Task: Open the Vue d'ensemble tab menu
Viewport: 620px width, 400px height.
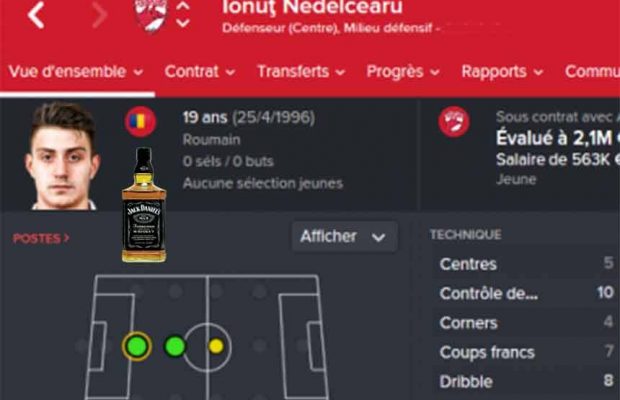Action: point(76,72)
